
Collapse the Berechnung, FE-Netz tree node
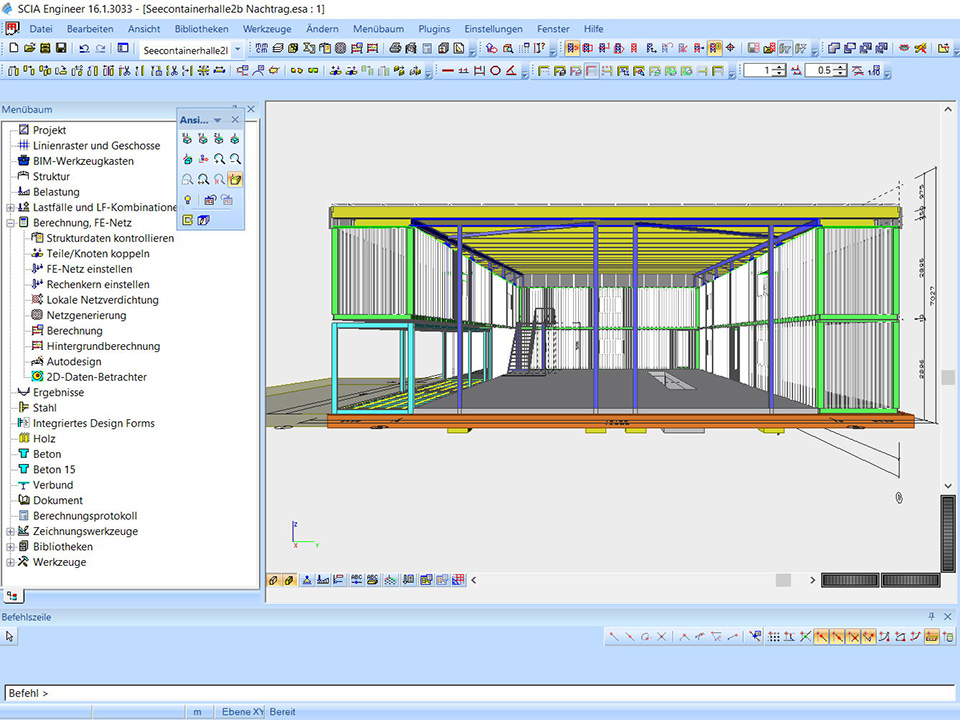[x=11, y=223]
